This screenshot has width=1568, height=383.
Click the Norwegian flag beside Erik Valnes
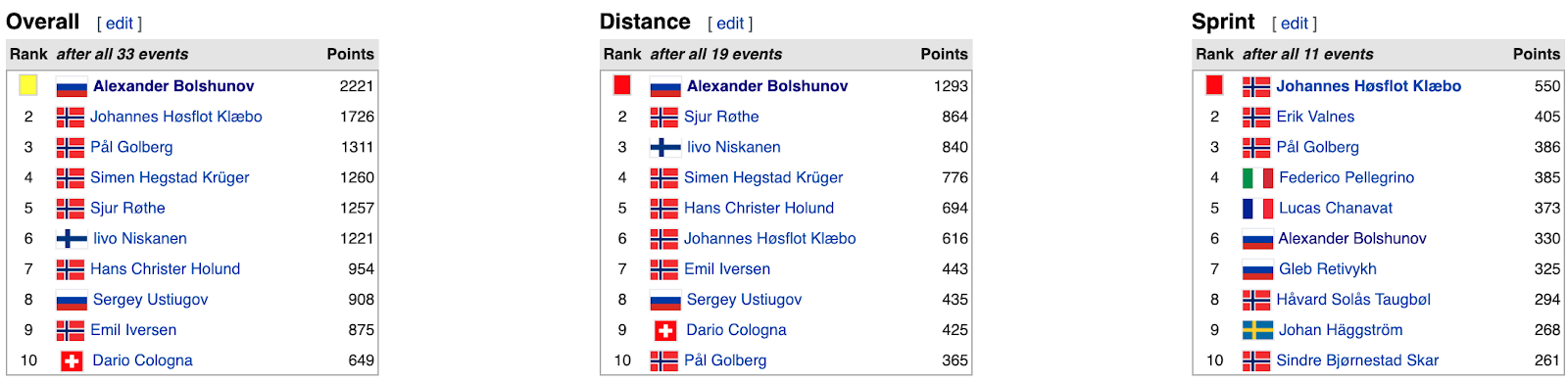click(x=1256, y=117)
